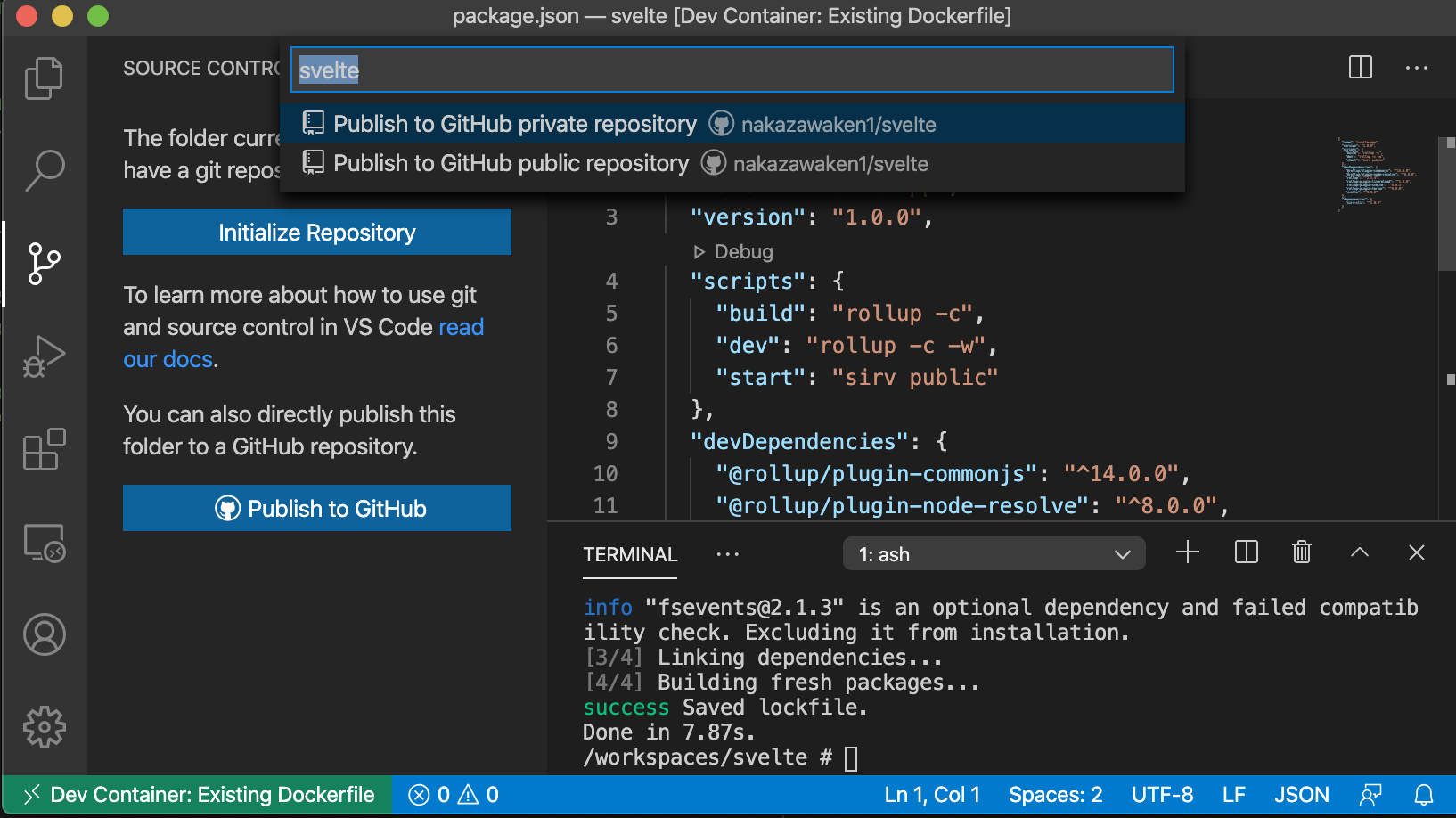Click the "@rollup/plugin-node-resolve" dependency line
The width and height of the screenshot is (1456, 818).
973,506
